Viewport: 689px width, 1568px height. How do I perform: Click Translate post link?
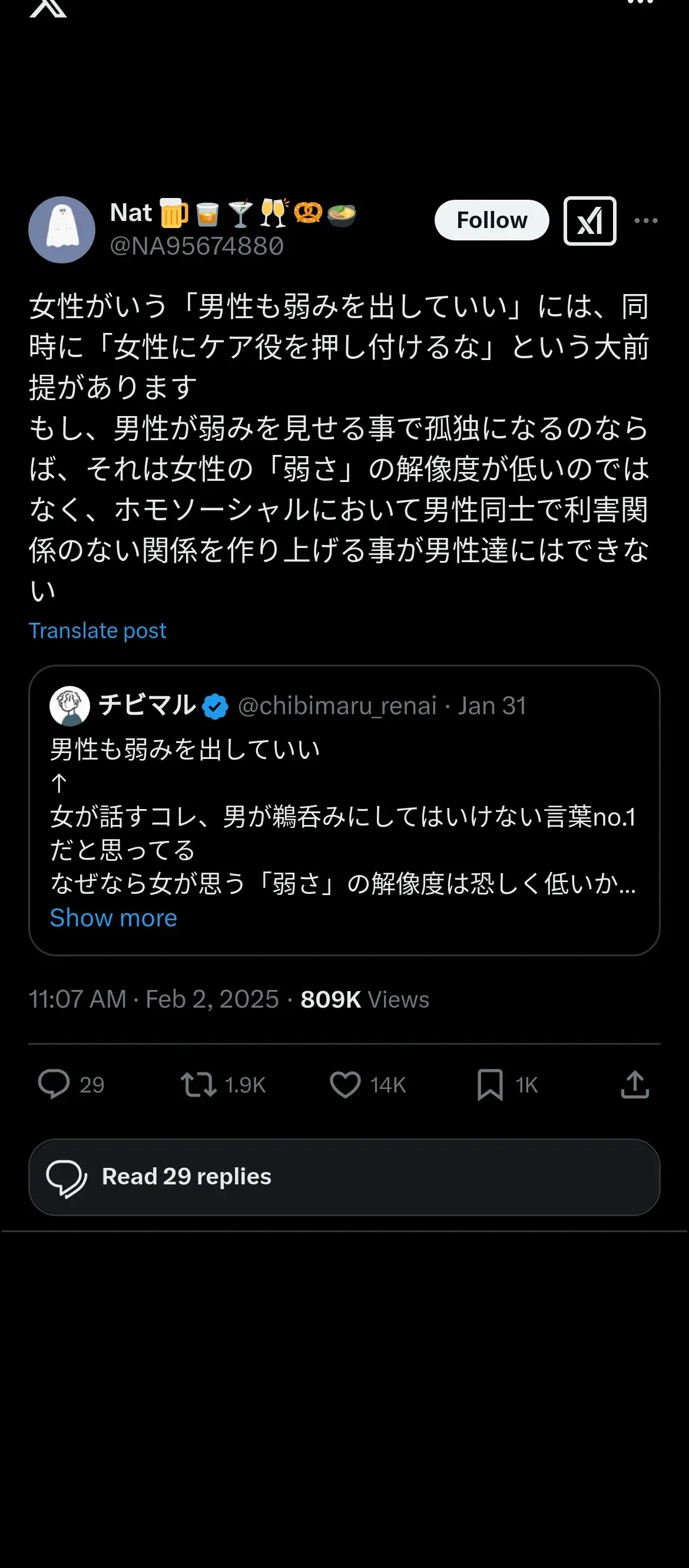point(97,630)
